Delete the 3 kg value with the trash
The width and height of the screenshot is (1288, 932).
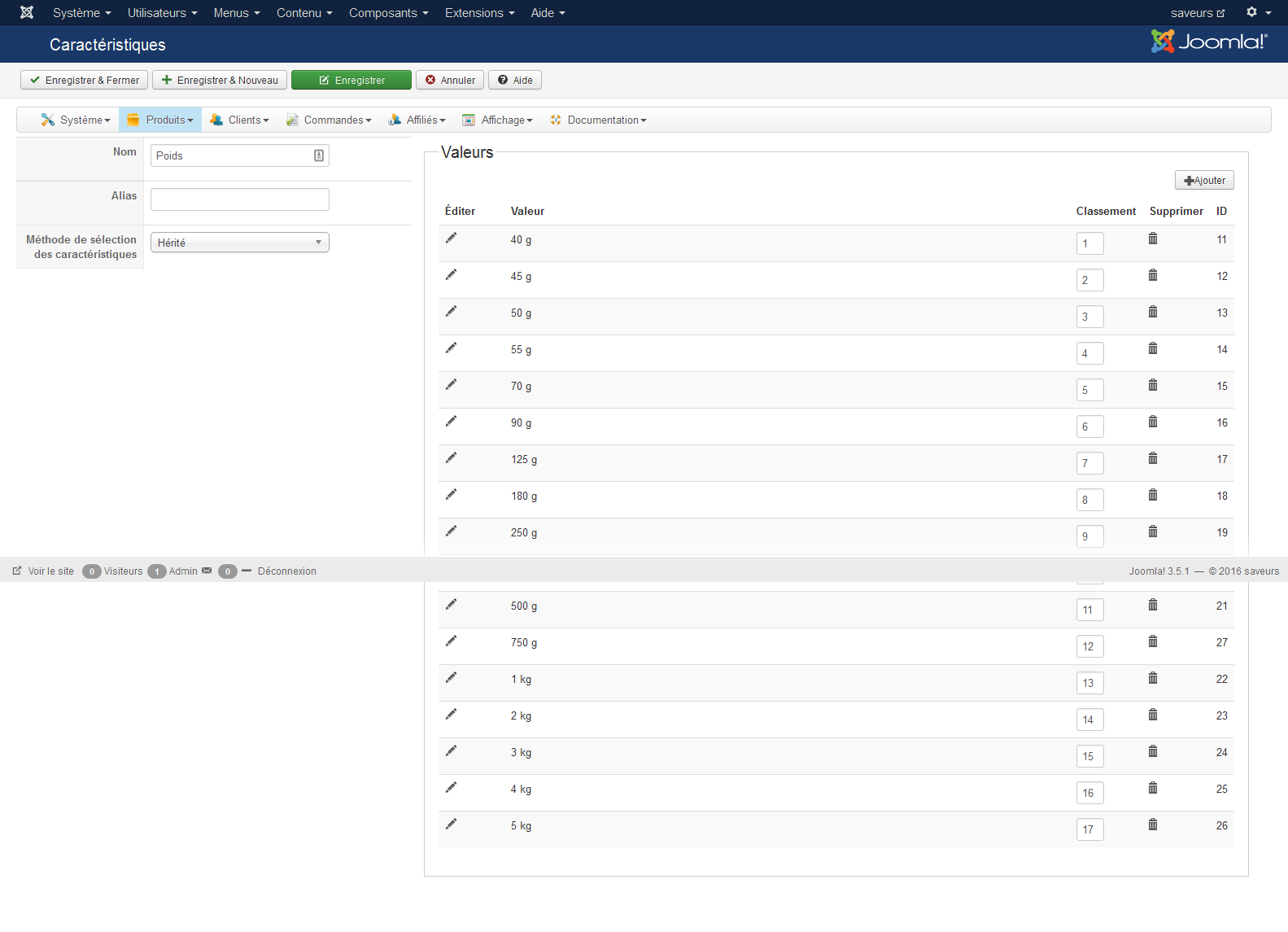(1153, 751)
